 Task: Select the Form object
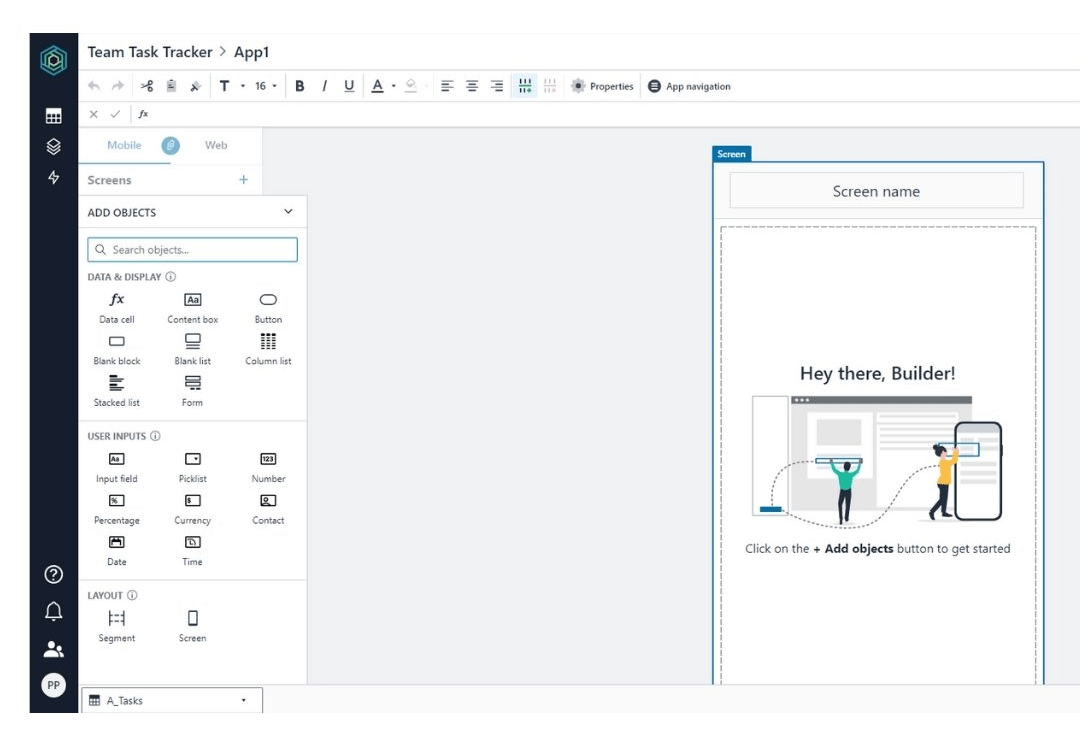coord(193,391)
